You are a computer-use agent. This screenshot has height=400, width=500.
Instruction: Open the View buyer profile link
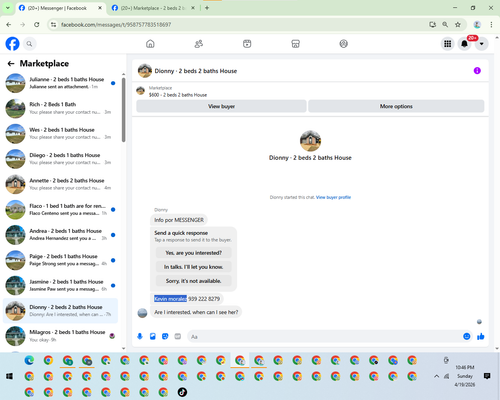pos(333,197)
